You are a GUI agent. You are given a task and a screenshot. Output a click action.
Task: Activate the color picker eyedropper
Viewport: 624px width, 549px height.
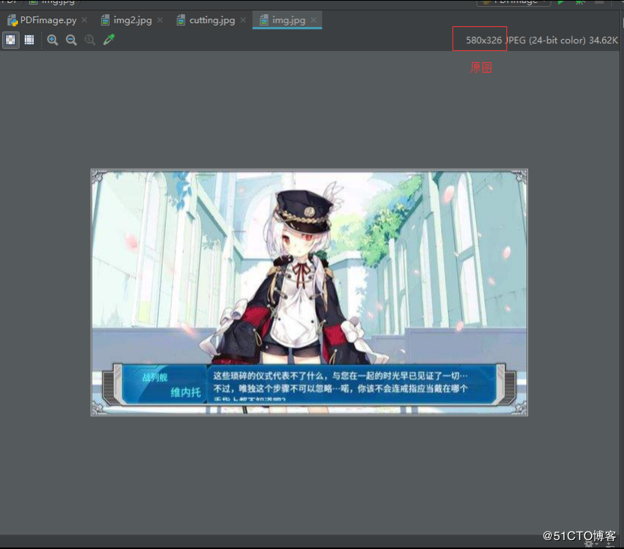coord(109,39)
